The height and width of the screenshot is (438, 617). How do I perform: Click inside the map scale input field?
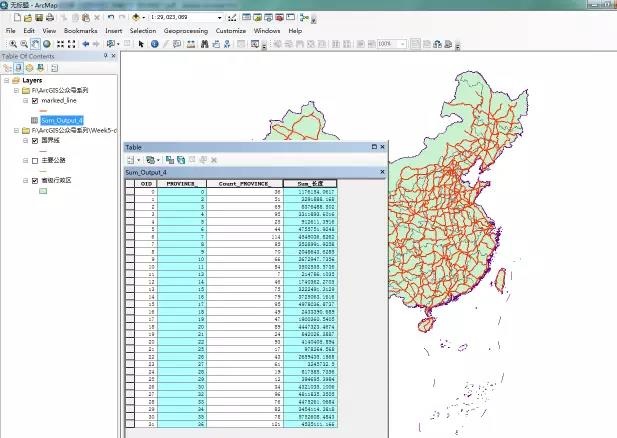tap(183, 17)
